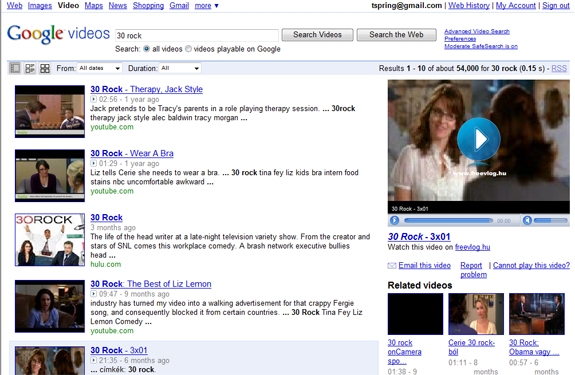Click 30 Rock - 3x01 title under player

(x=419, y=237)
